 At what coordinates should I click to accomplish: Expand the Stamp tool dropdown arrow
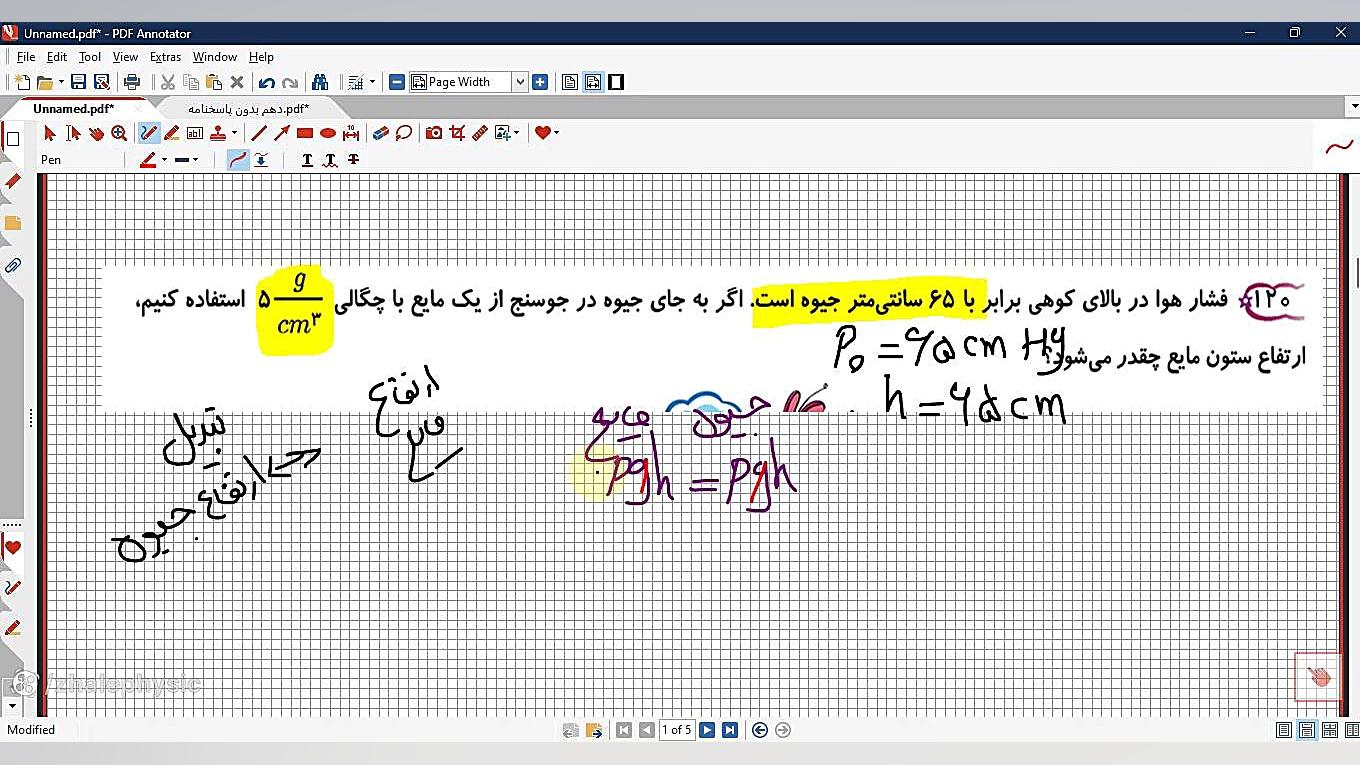pos(235,133)
